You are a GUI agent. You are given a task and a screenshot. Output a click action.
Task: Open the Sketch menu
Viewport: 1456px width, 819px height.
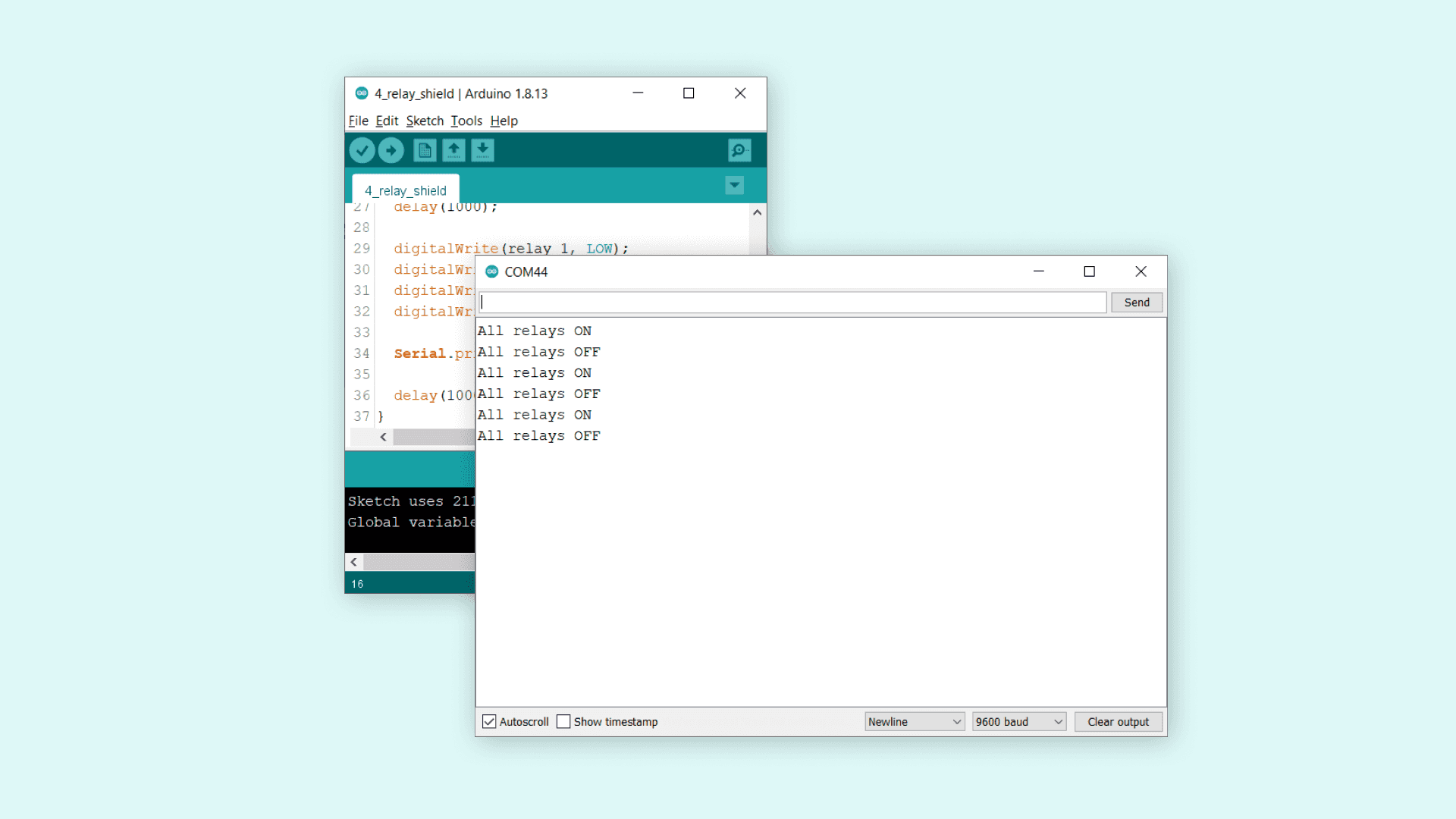click(x=424, y=121)
